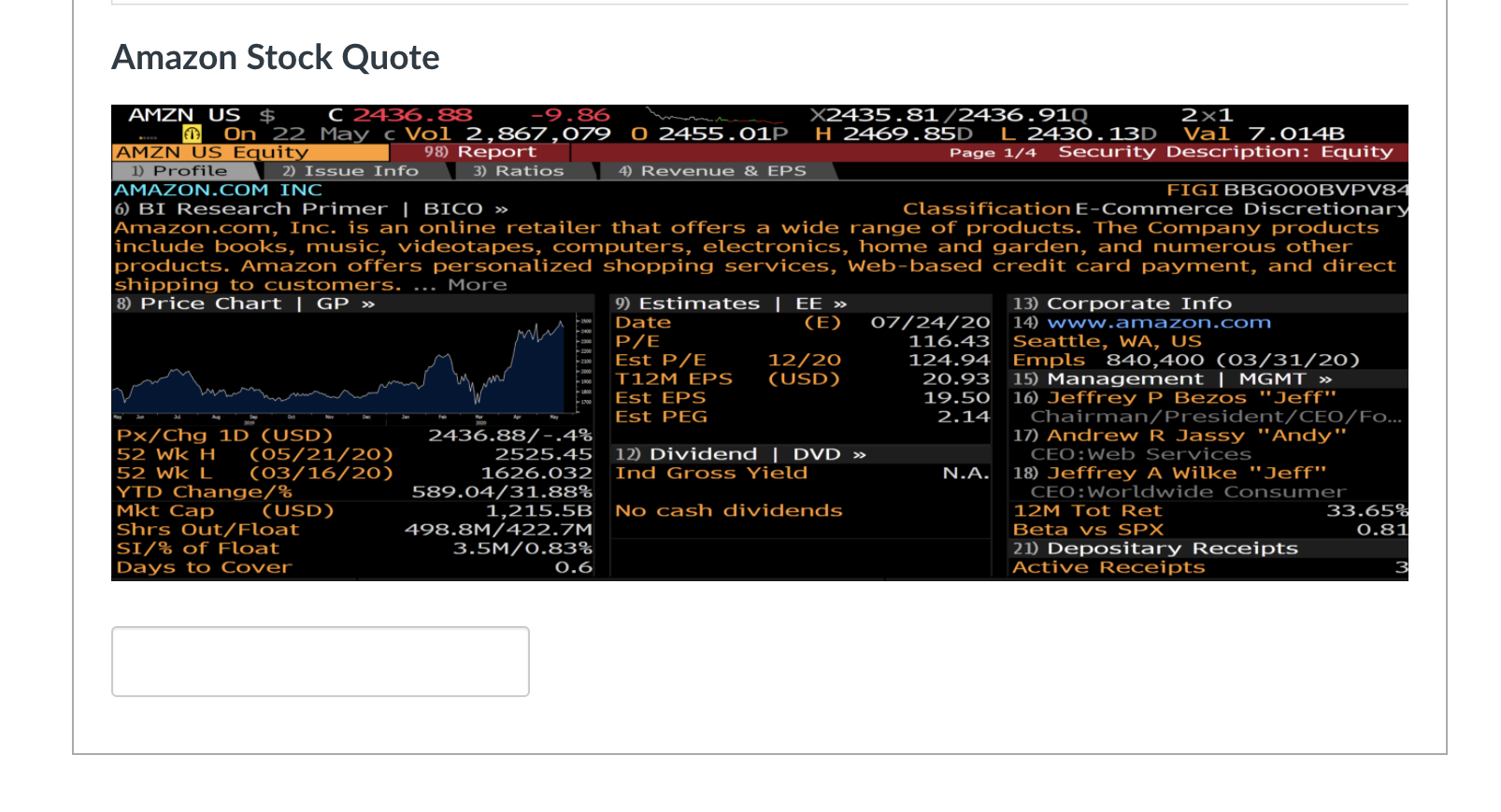
Task: Click the estimates date 07/24/20
Action: coord(930,322)
